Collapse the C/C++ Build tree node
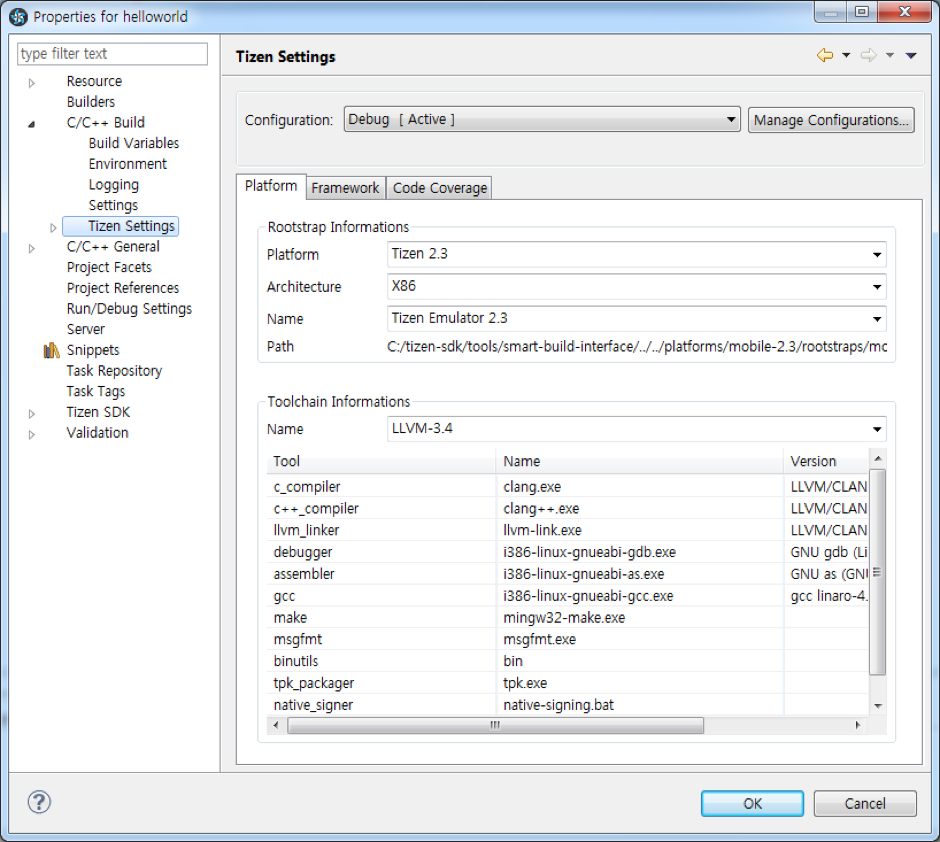The height and width of the screenshot is (842, 940). point(32,124)
